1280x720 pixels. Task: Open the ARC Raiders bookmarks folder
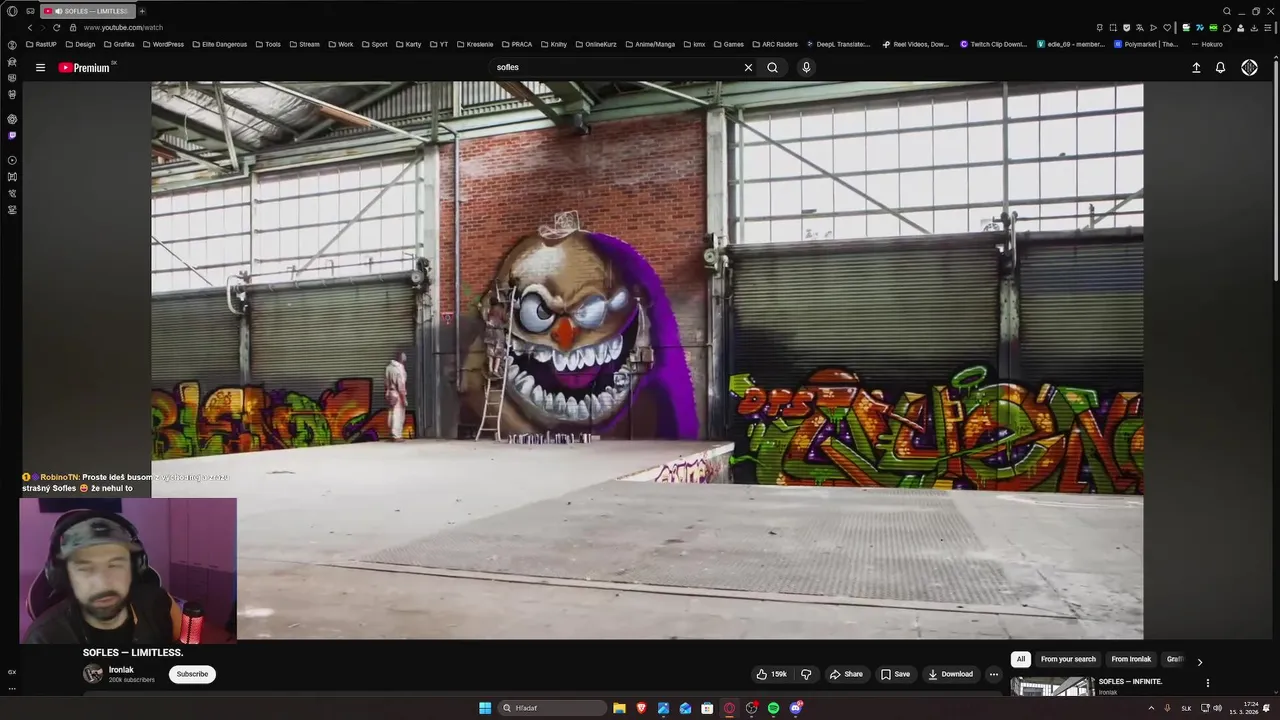tap(775, 44)
